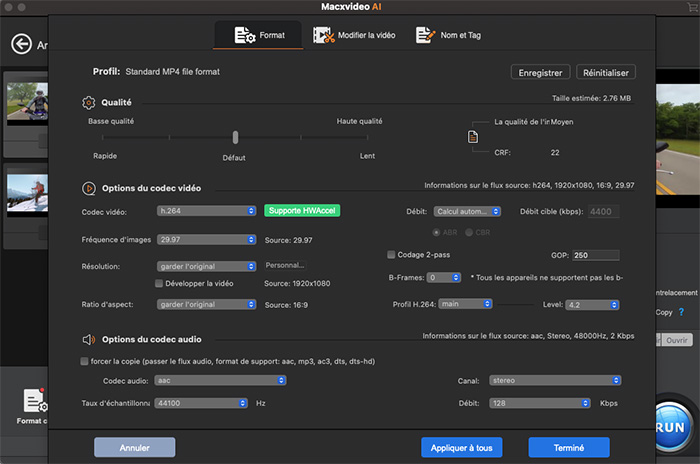Click the Basse qualité label

pos(111,121)
